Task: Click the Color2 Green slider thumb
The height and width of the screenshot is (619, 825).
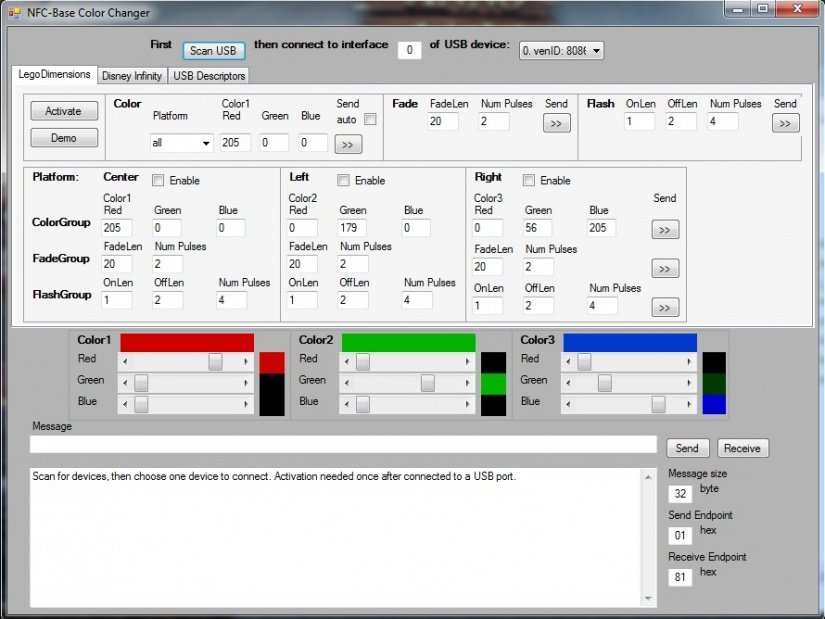Action: [427, 383]
